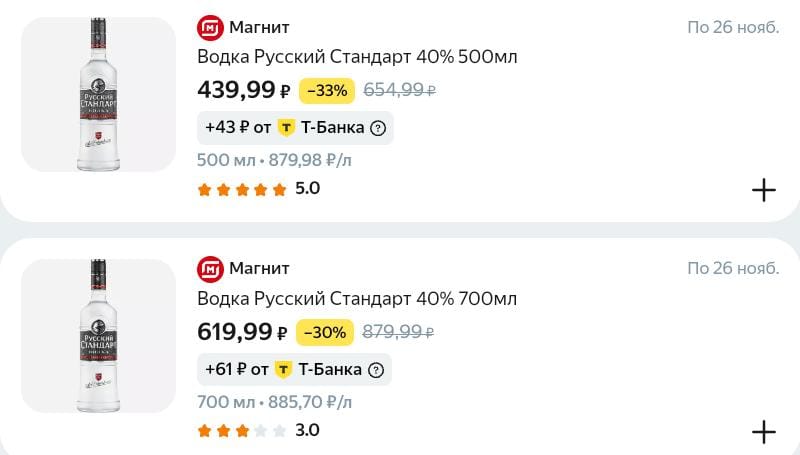Click the 3.0 star rating row

258,431
